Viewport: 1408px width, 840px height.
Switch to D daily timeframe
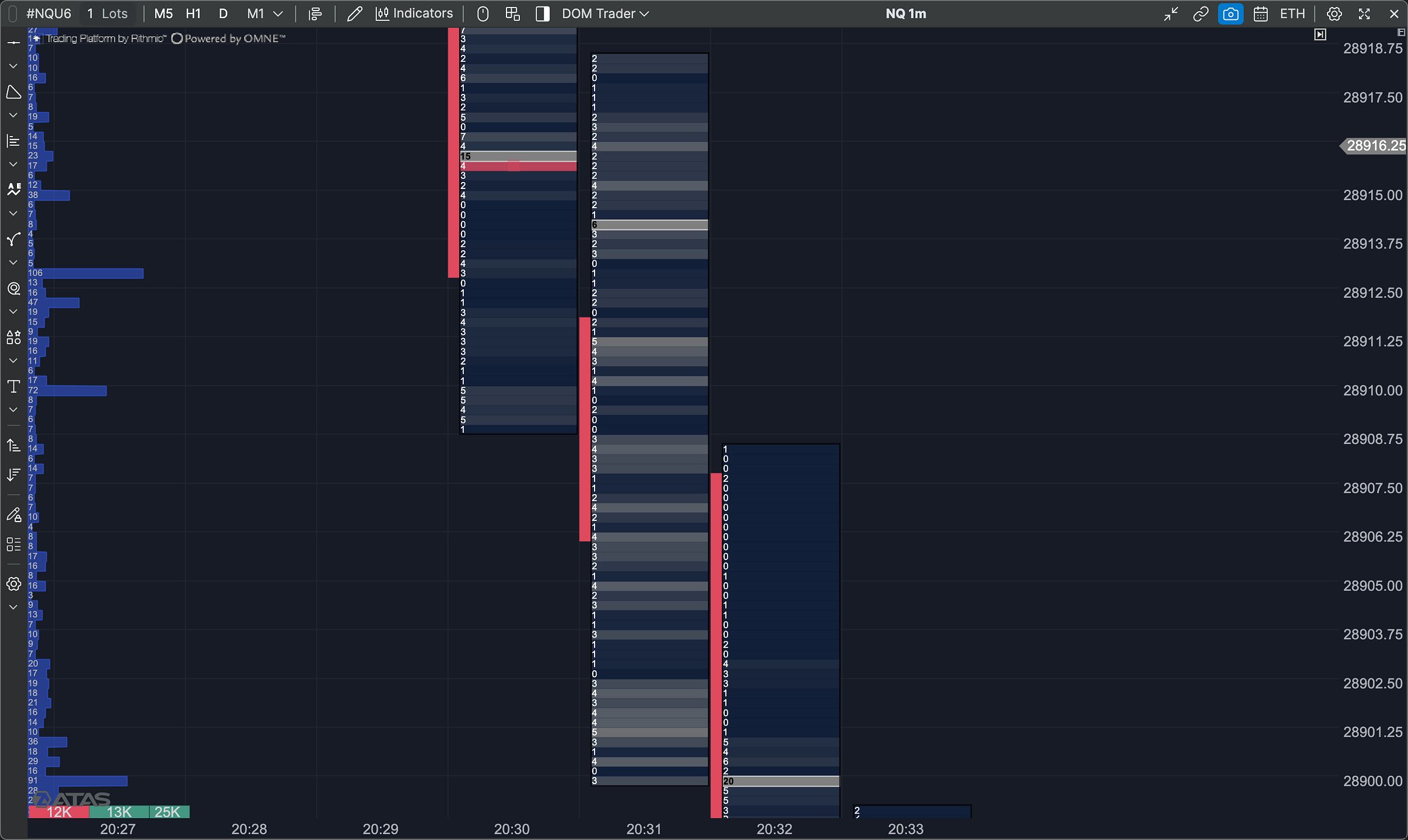tap(223, 14)
